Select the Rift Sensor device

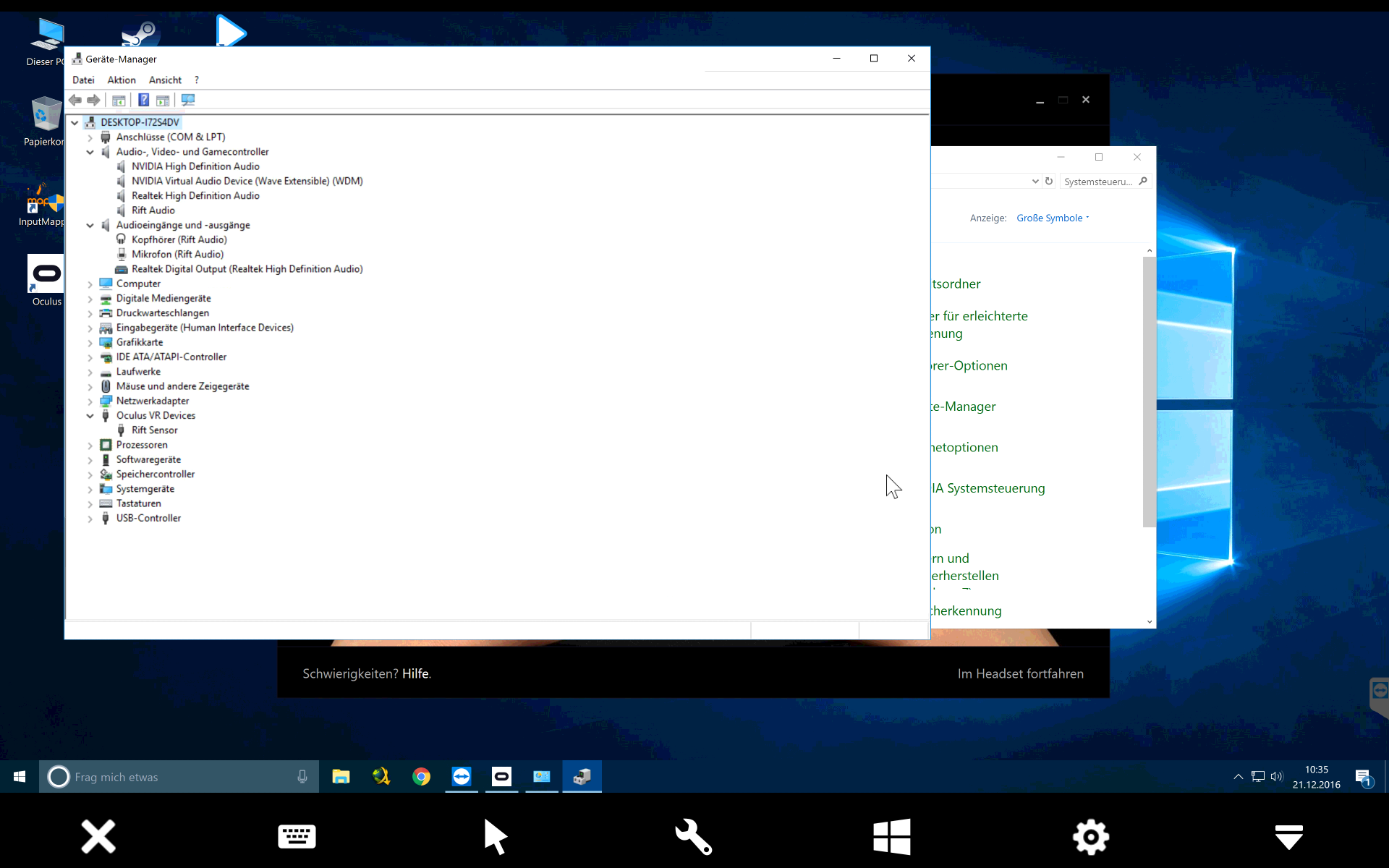click(x=154, y=430)
